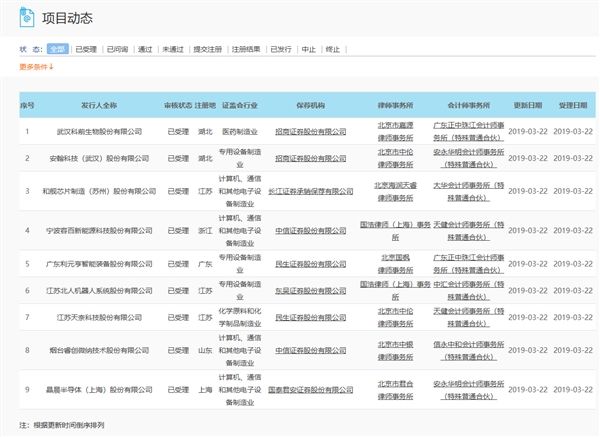The image size is (600, 437).
Task: Expand 更多条件 filter options
Action: coord(36,67)
